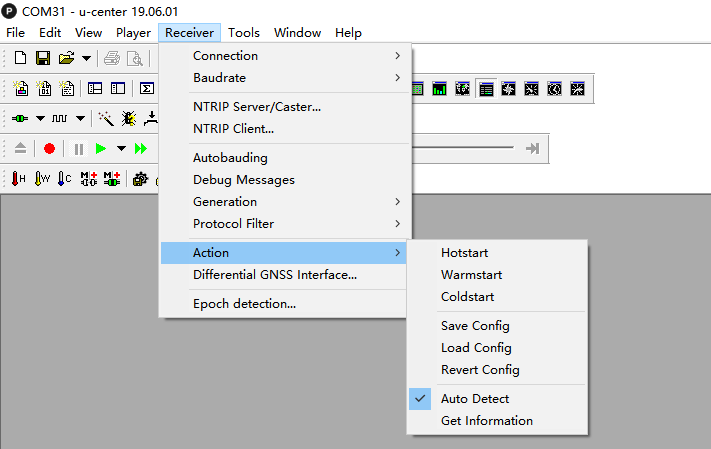Click the download arrow toolbar icon
This screenshot has height=449, width=711.
coord(151,119)
